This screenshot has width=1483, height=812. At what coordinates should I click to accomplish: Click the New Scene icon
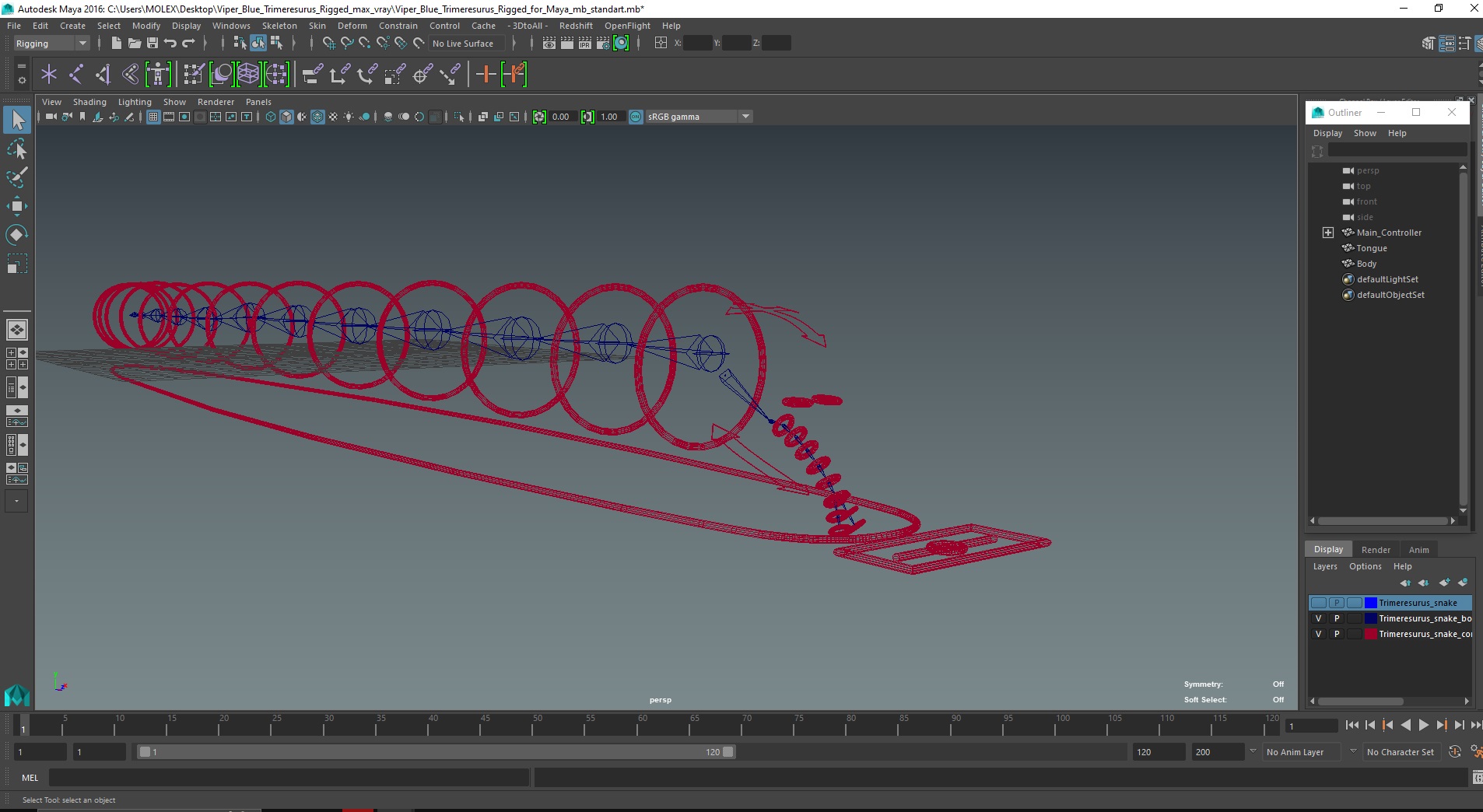click(x=117, y=44)
